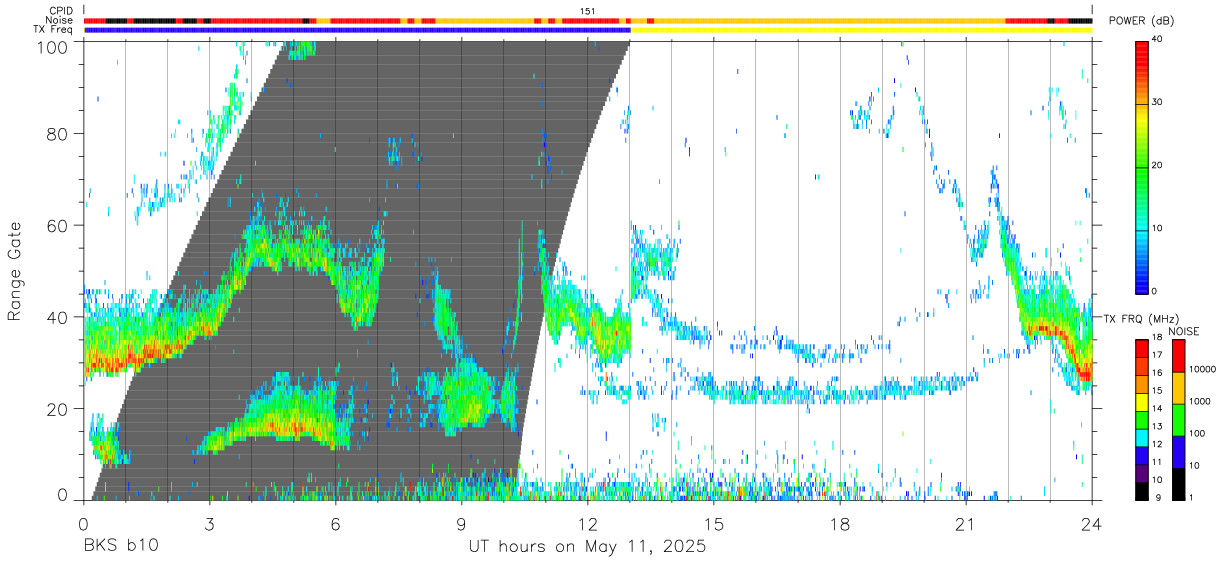The width and height of the screenshot is (1228, 567).
Task: Click the TX FRQ (MHz) color scale bar
Action: coord(1142,418)
